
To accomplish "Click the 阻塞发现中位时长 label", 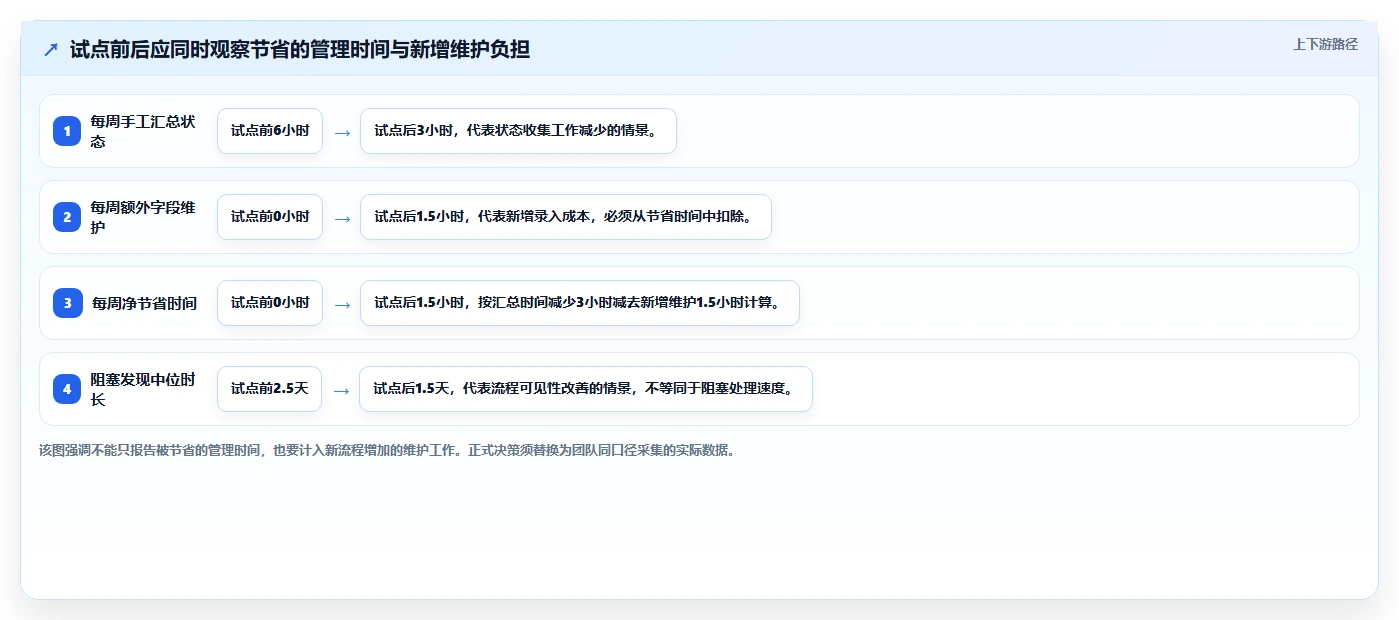I will coord(143,389).
